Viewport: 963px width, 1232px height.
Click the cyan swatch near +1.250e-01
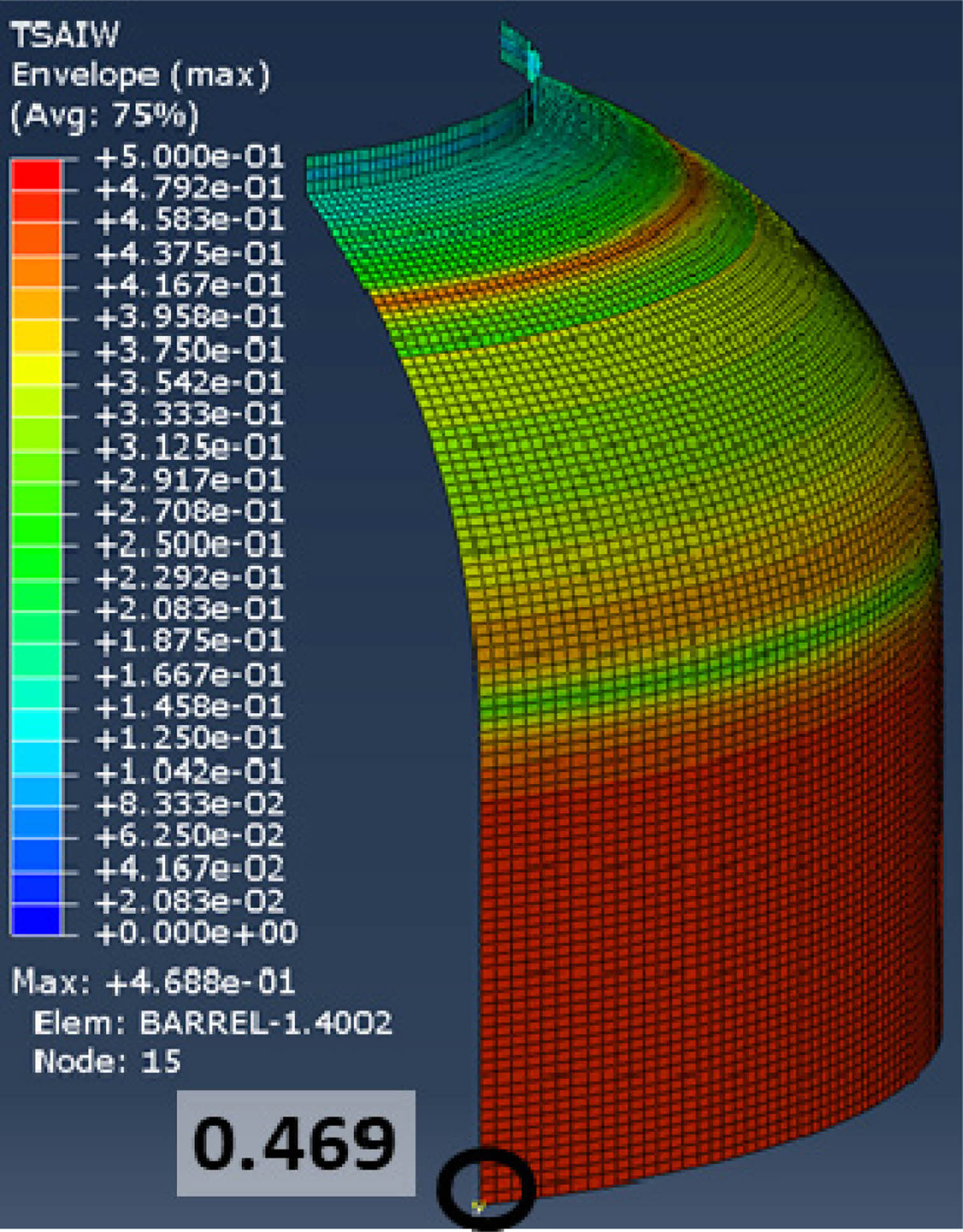click(36, 725)
